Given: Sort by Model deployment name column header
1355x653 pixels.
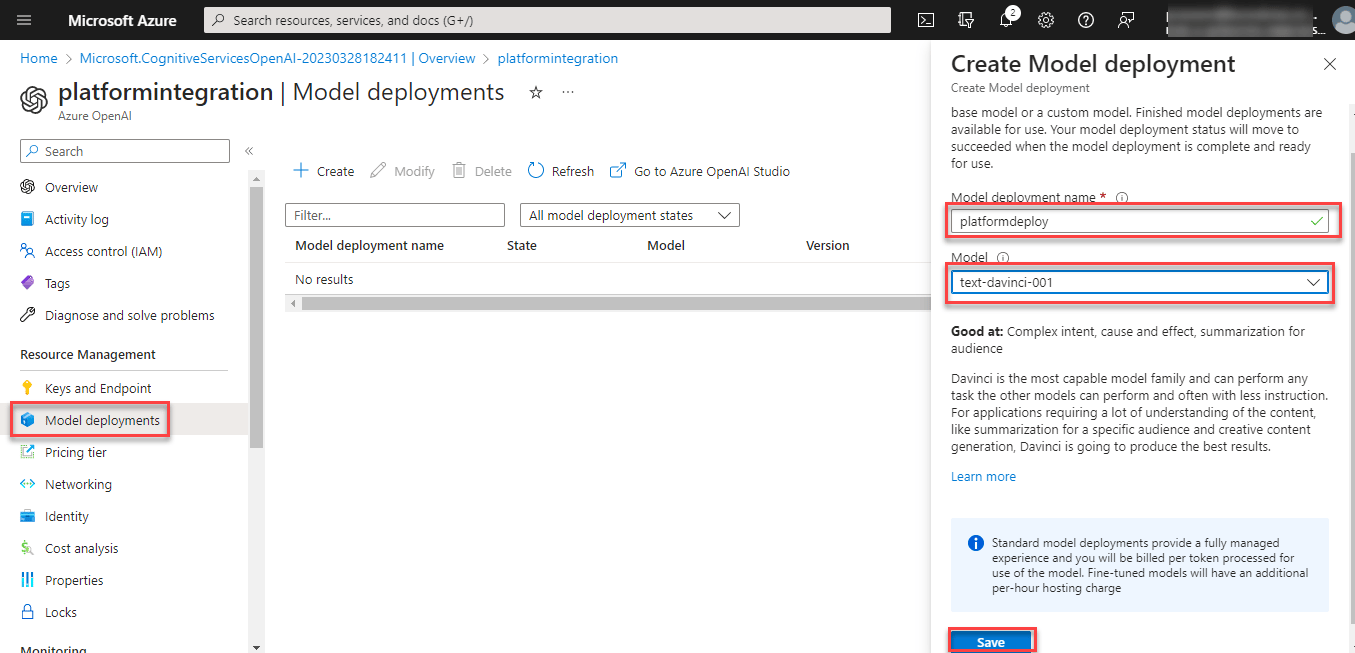Looking at the screenshot, I should coord(369,245).
